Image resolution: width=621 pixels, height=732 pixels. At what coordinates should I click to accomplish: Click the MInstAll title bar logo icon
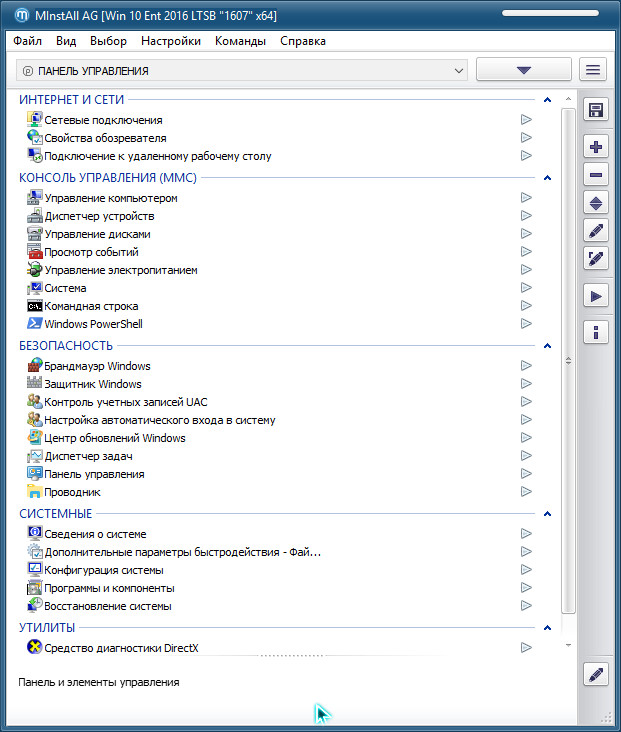[x=21, y=15]
